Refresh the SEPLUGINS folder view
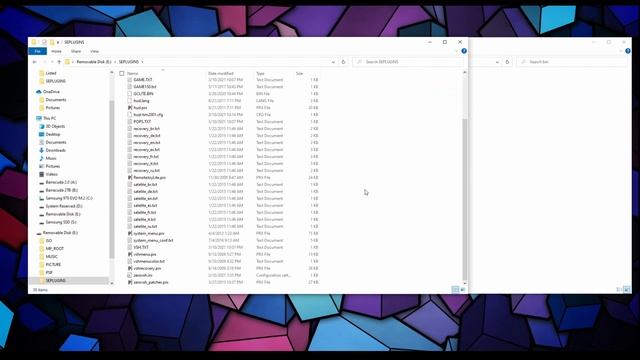The width and height of the screenshot is (640, 360). [343, 62]
